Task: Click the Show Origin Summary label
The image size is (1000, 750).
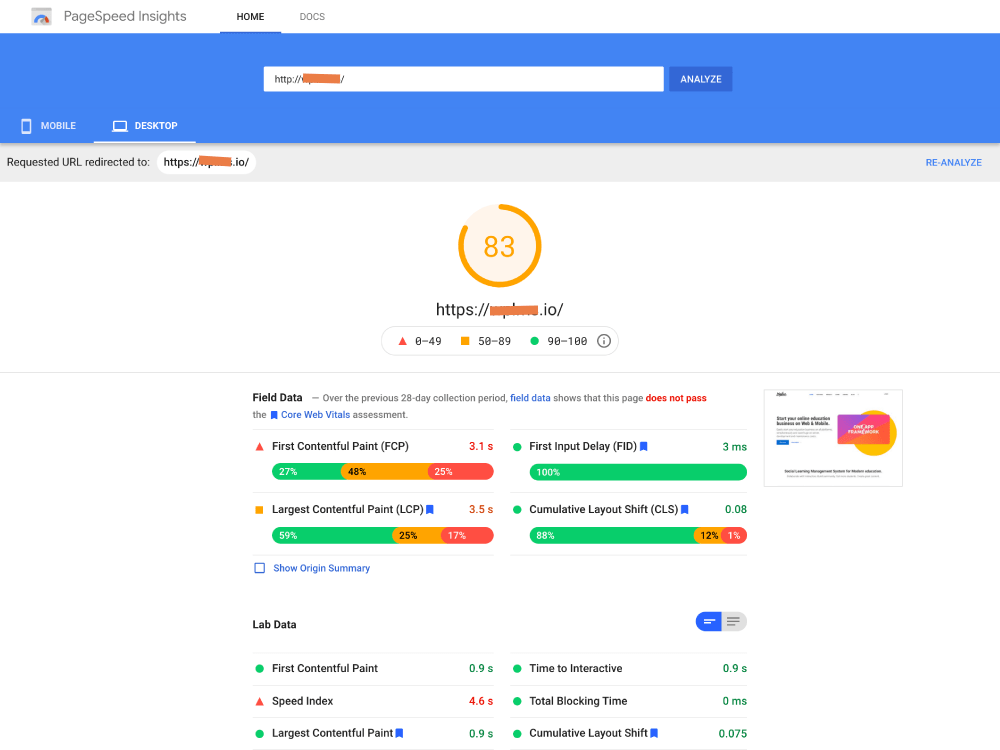Action: (x=321, y=568)
